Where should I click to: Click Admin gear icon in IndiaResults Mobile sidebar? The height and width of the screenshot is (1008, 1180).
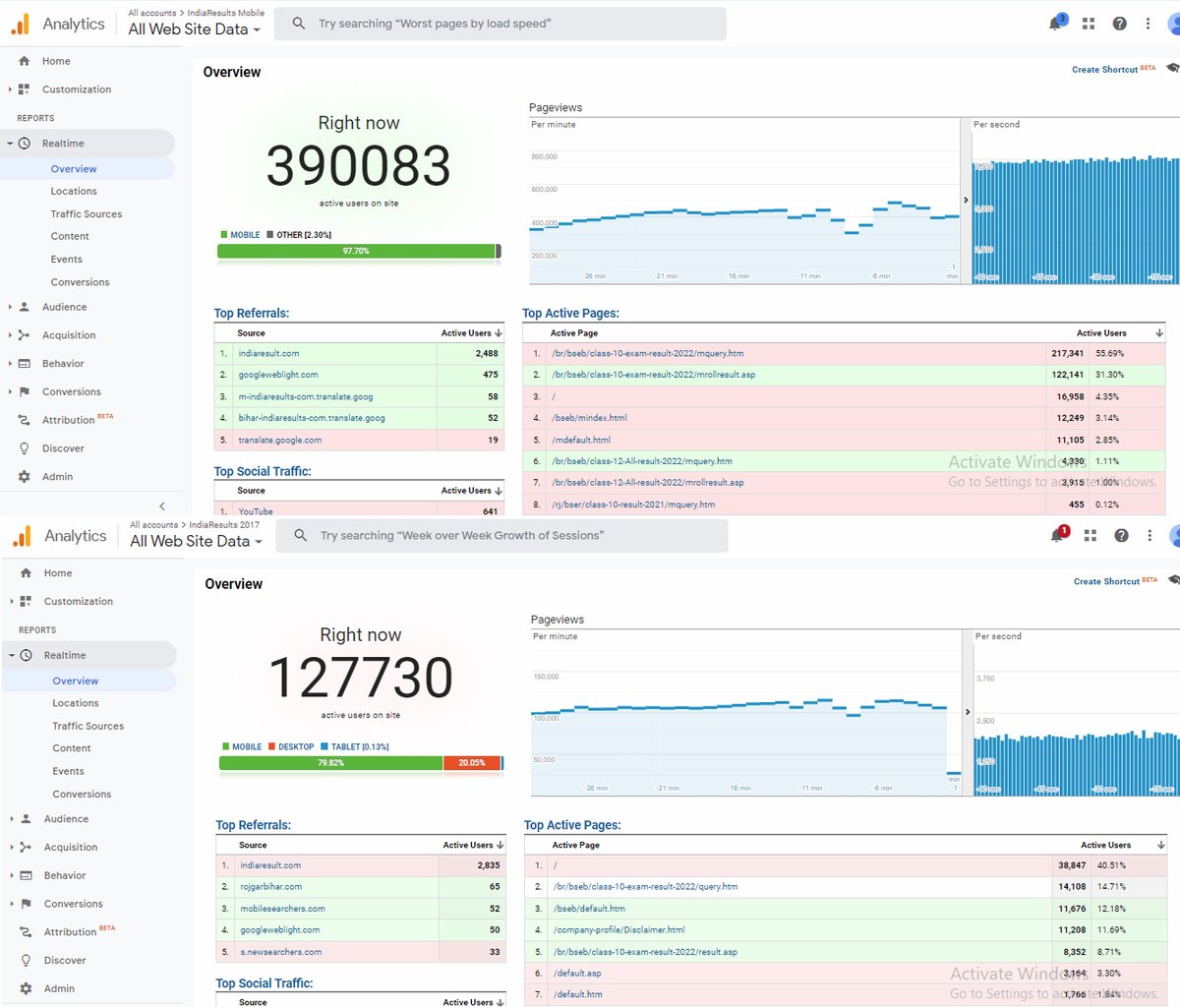tap(25, 477)
